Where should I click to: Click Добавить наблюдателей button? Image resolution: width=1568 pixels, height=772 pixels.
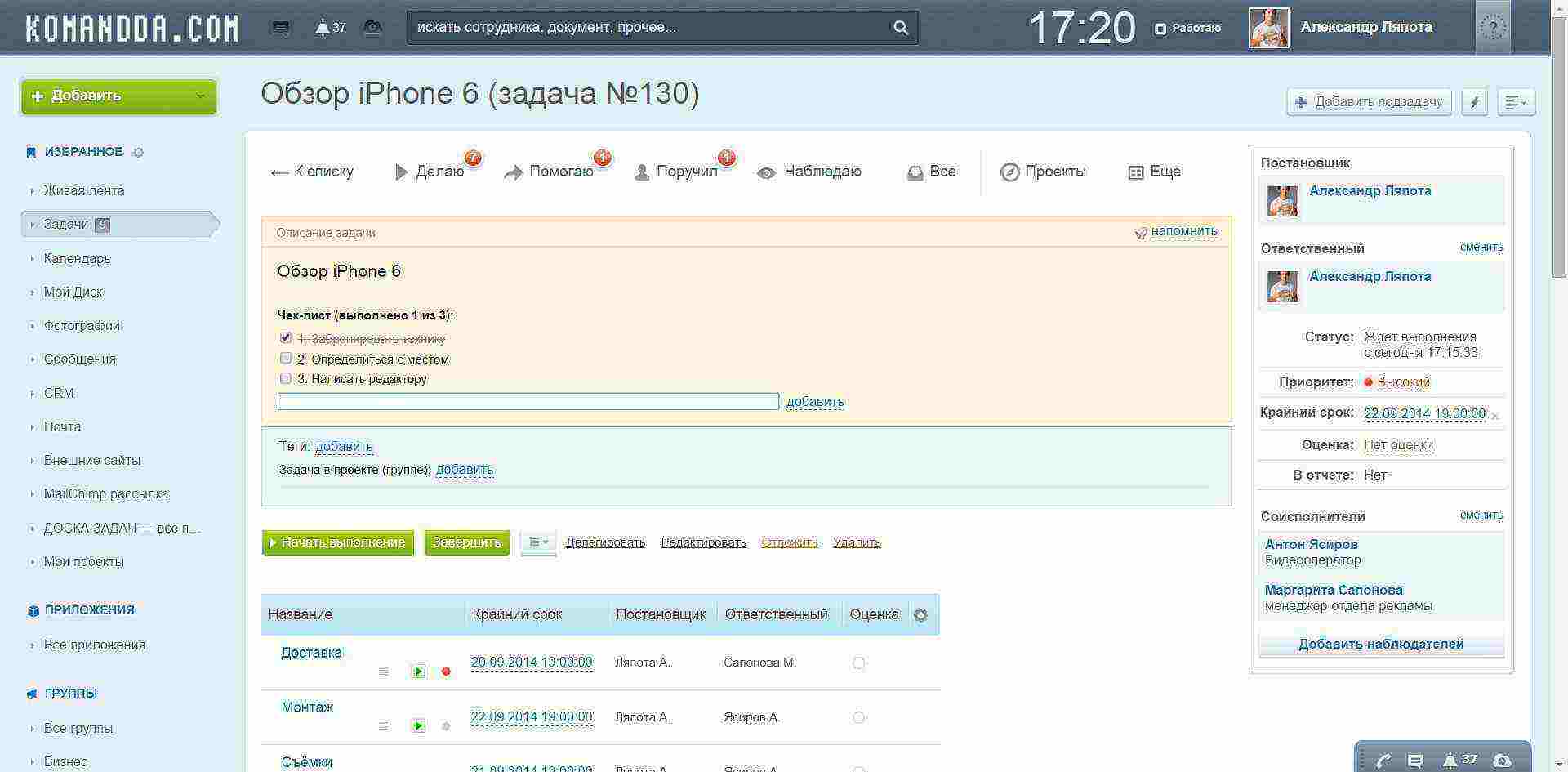pos(1381,645)
